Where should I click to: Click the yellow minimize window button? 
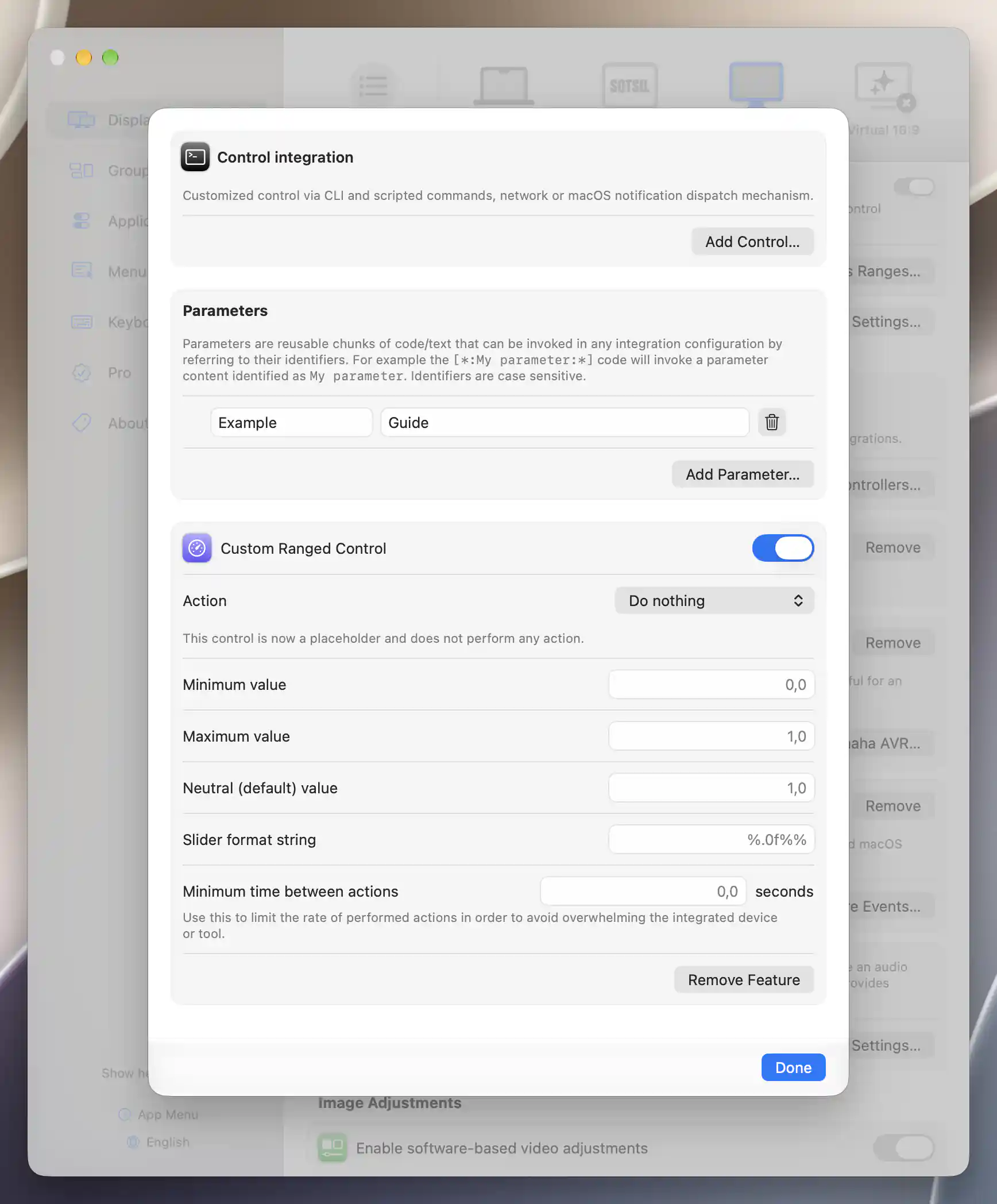(84, 57)
